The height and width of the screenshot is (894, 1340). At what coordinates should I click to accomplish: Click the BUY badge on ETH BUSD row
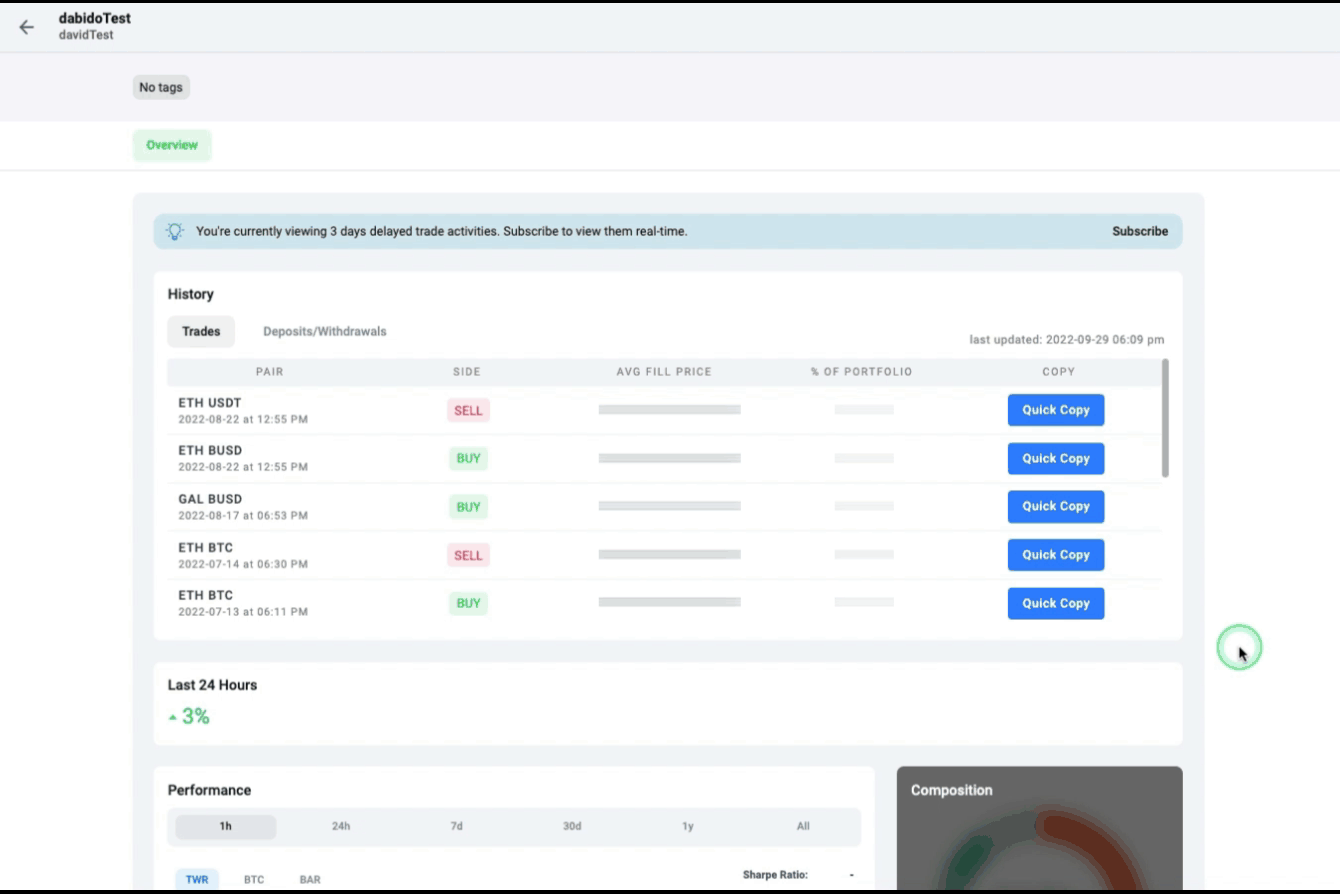(468, 458)
